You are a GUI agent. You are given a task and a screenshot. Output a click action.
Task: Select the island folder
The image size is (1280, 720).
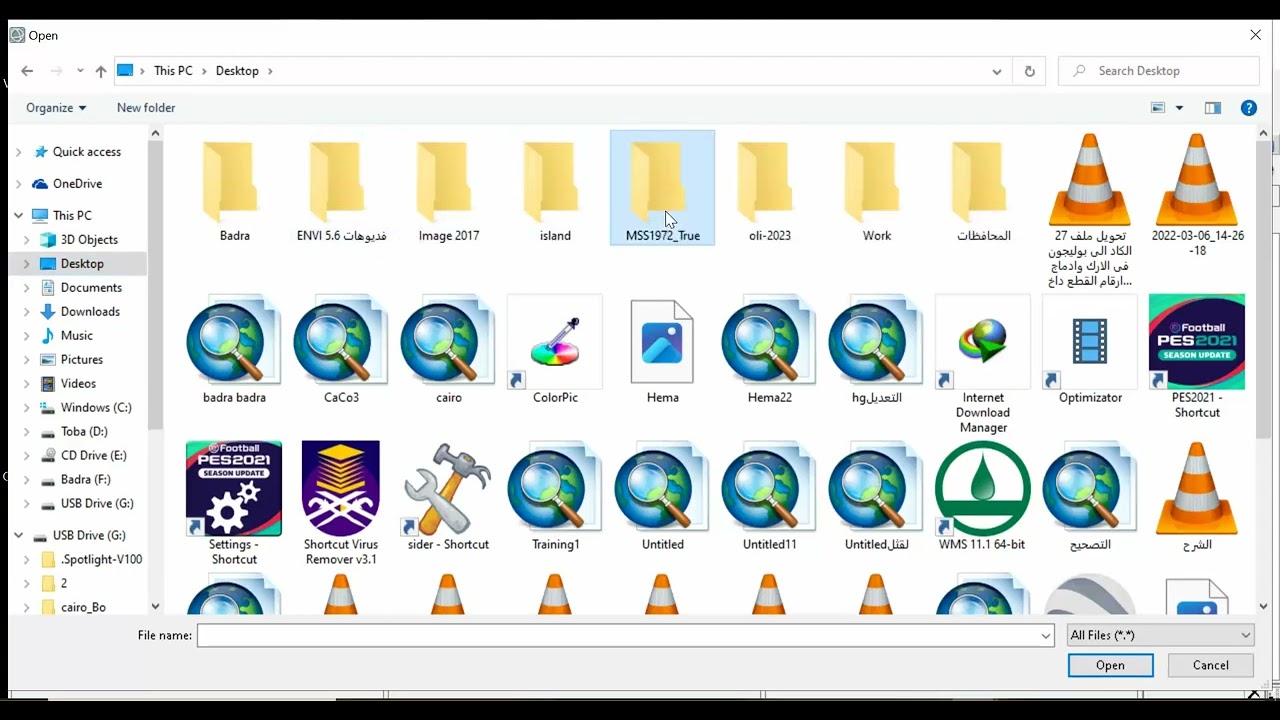click(x=555, y=190)
